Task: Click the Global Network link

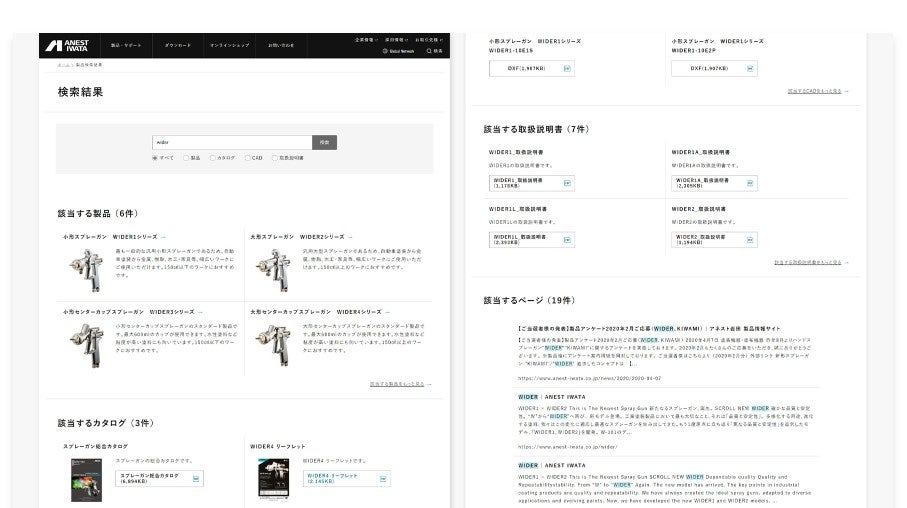Action: (401, 51)
